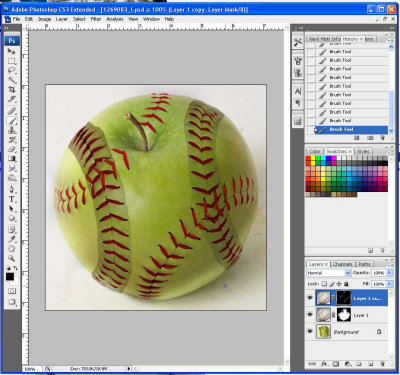Select the Brush tool in toolbox
This screenshot has width=400, height=375.
(12, 121)
